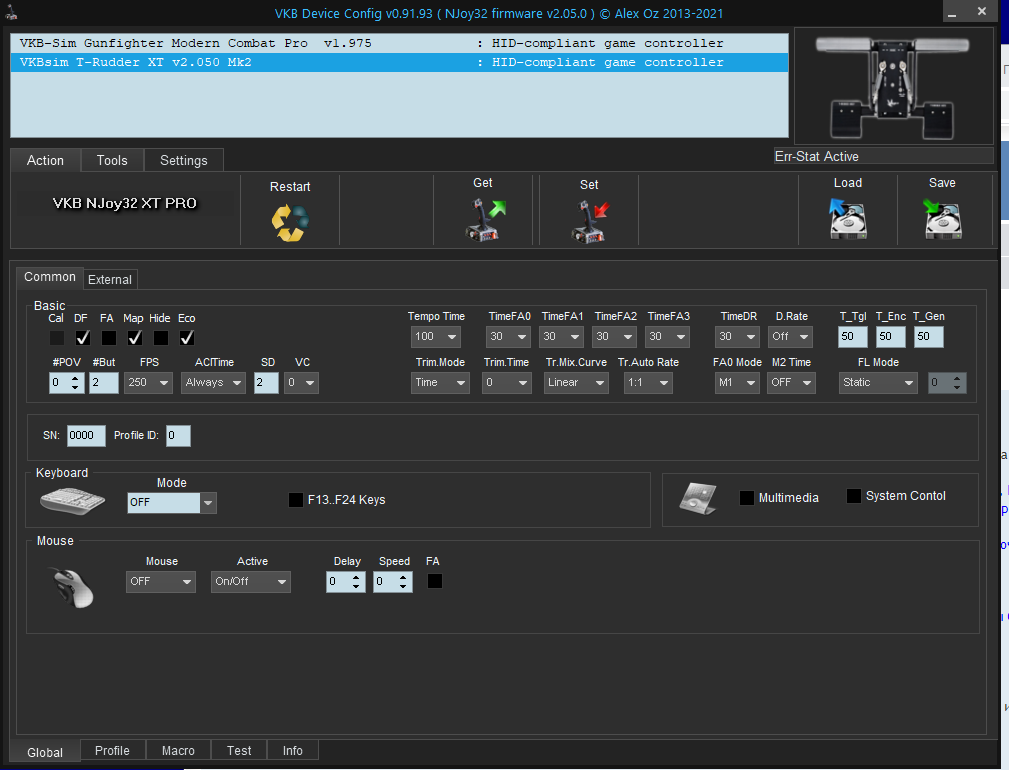Click the #But input field

(x=104, y=383)
